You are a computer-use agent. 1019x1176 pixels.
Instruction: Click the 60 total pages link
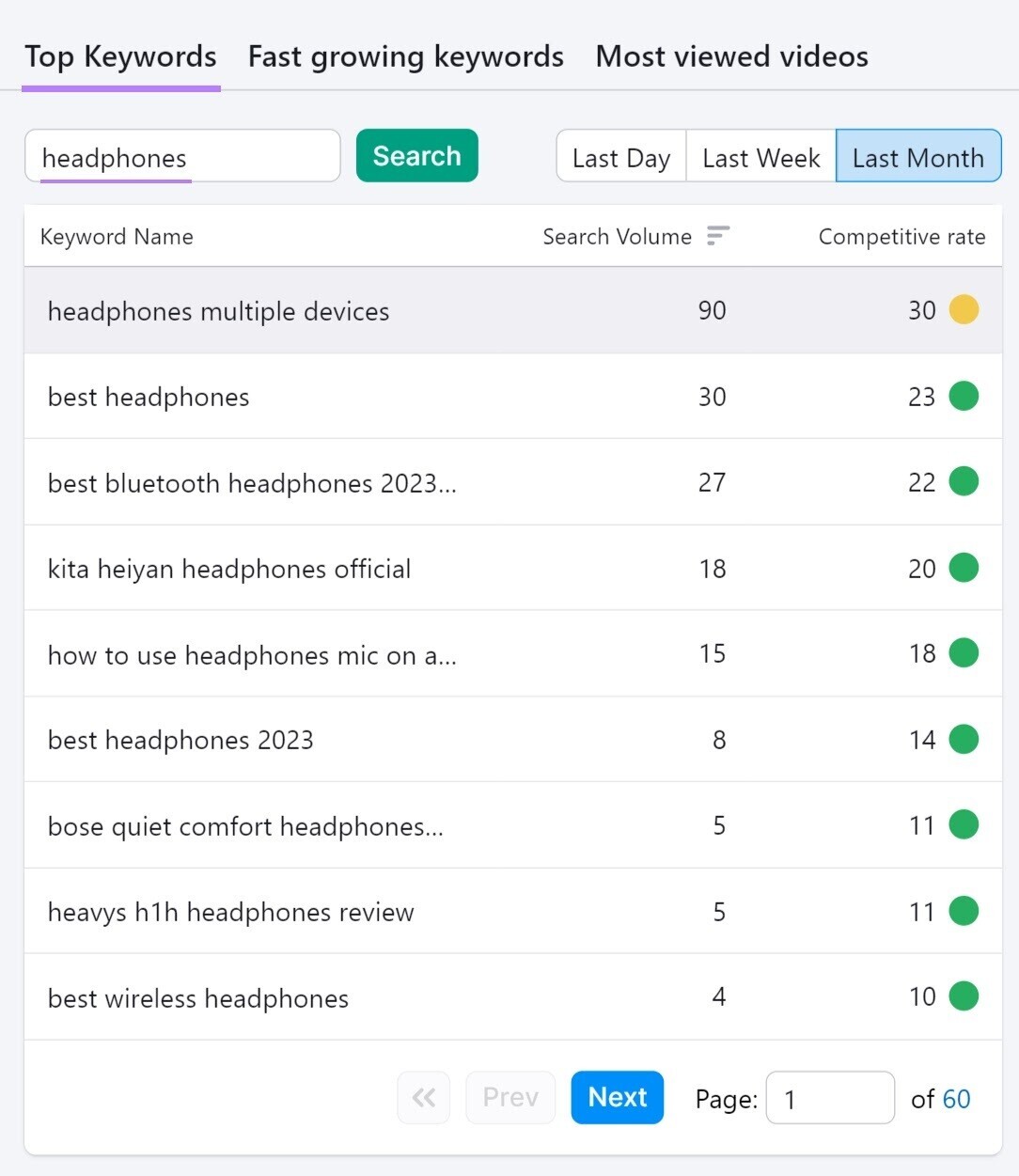958,1098
